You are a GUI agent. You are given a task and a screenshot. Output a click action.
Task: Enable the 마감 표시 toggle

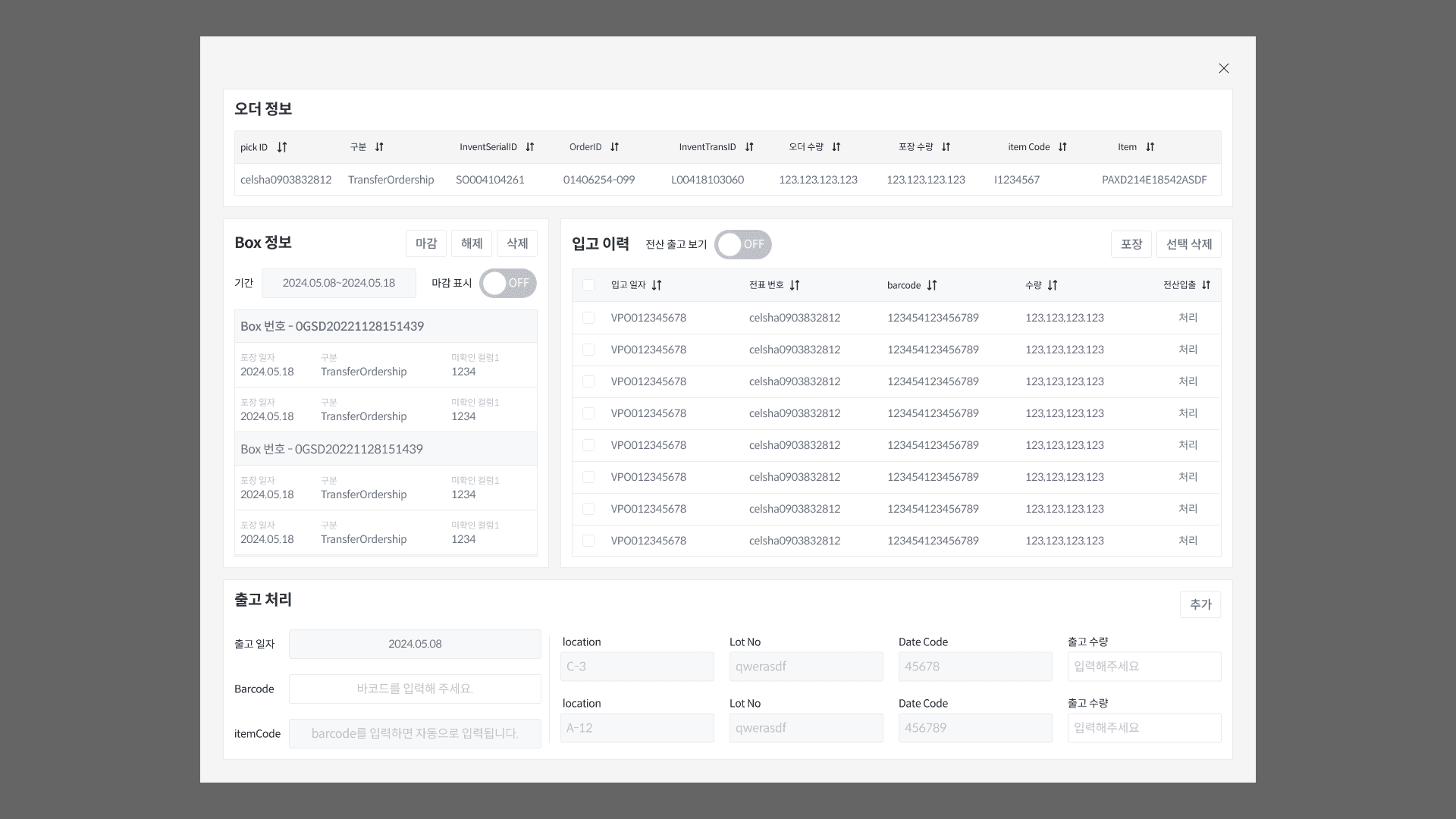click(x=507, y=283)
